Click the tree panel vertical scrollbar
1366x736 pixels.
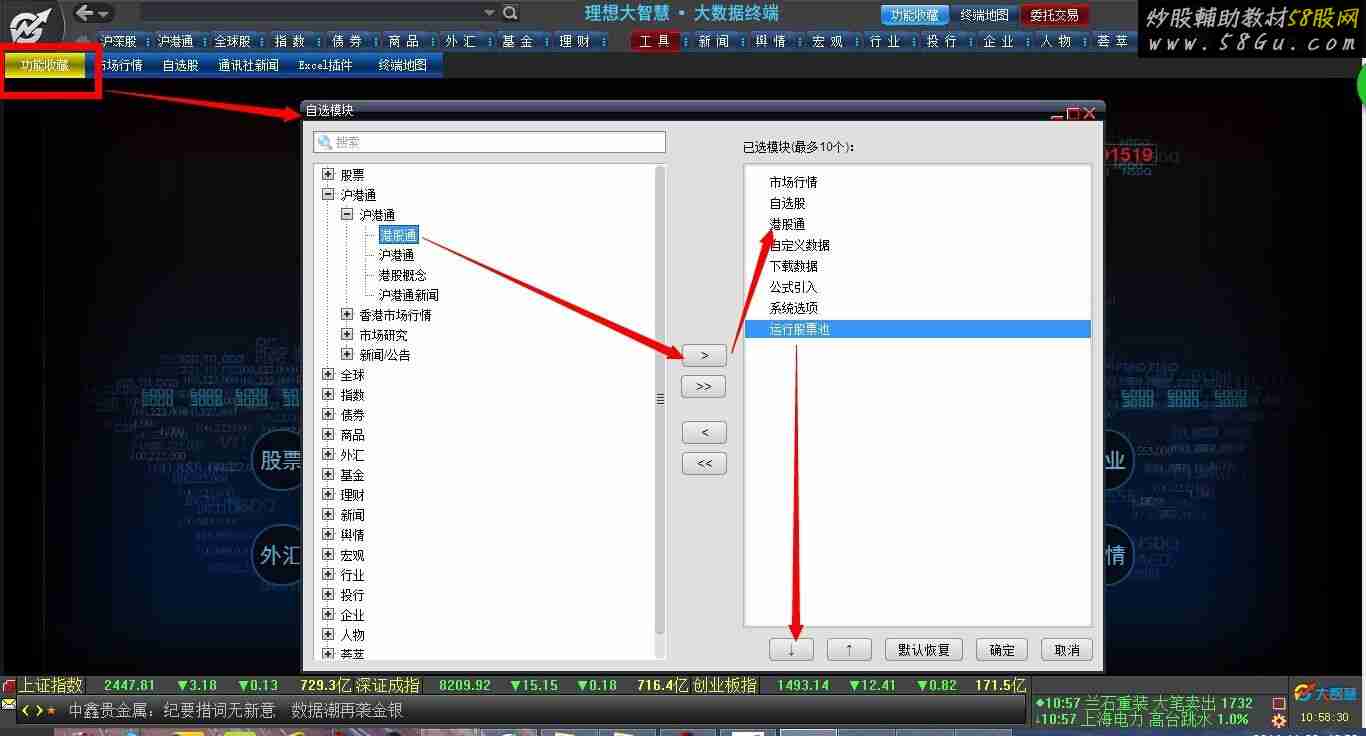coord(660,400)
